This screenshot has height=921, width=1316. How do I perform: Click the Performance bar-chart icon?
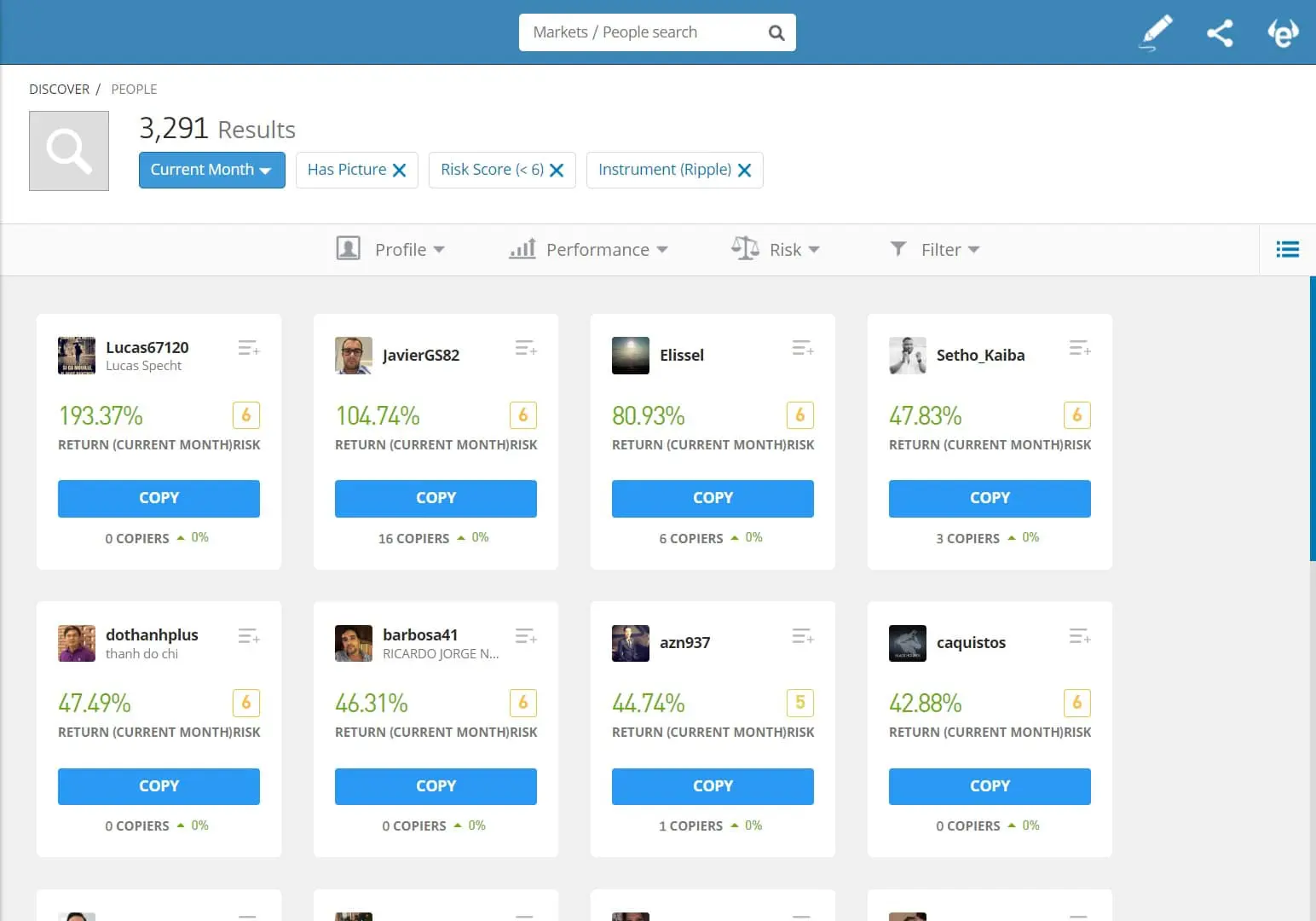522,249
